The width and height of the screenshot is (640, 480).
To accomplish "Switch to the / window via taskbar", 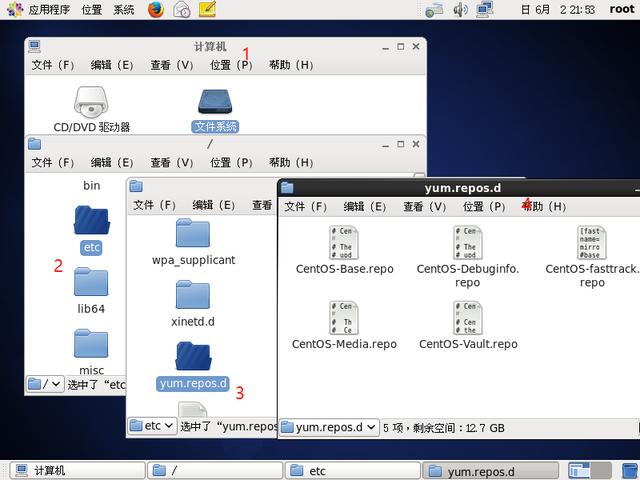I will click(215, 471).
